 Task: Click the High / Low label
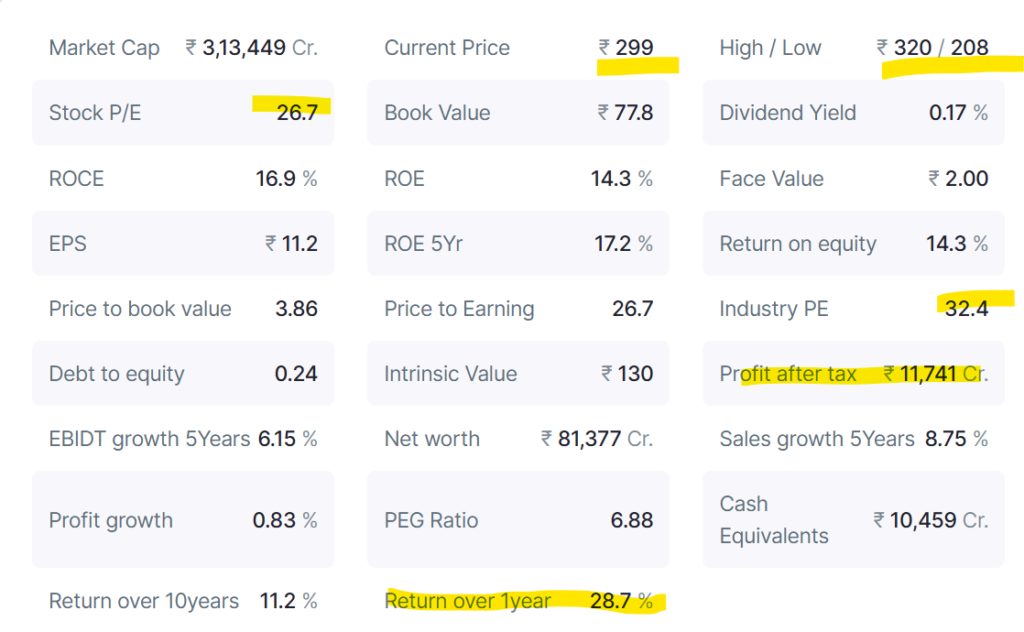[x=770, y=48]
